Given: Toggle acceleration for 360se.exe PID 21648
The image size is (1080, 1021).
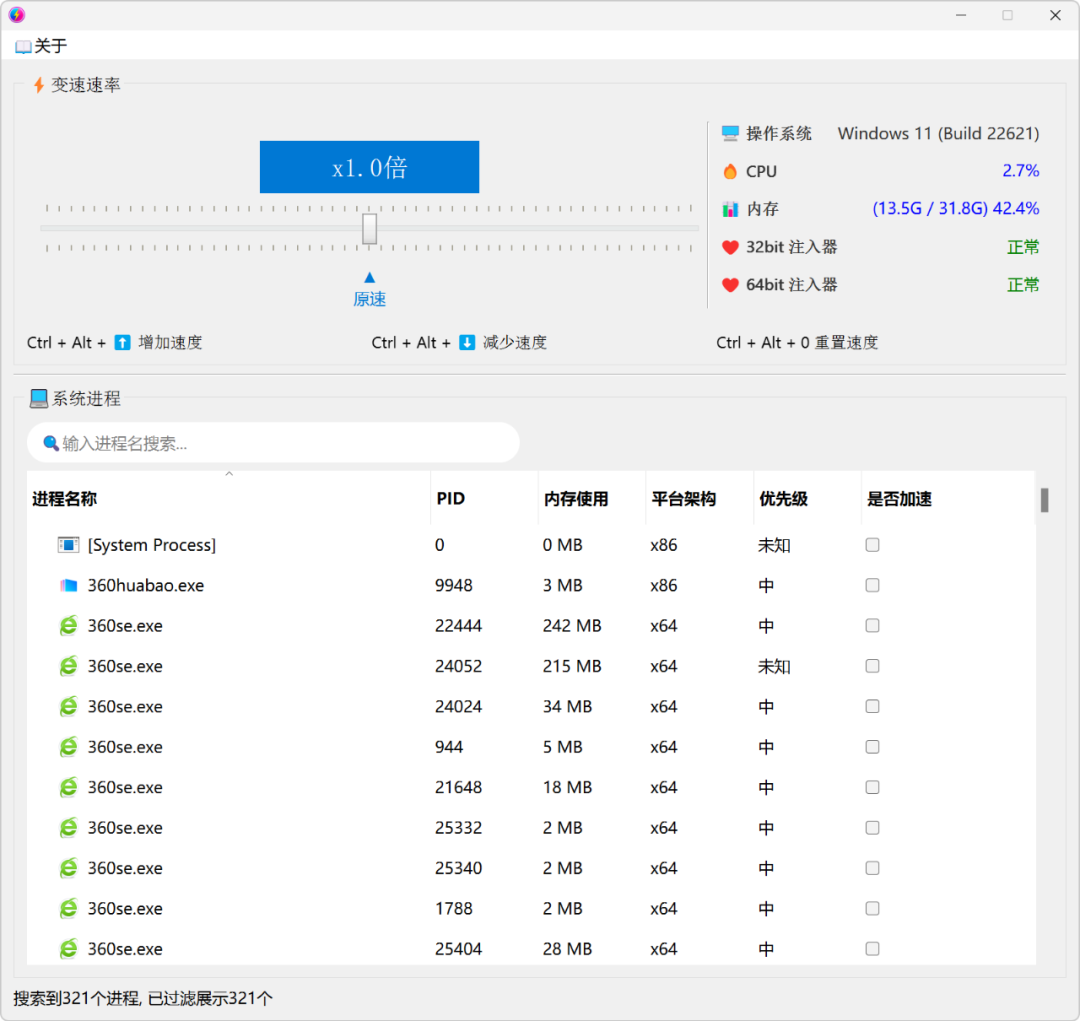Looking at the screenshot, I should click(872, 787).
